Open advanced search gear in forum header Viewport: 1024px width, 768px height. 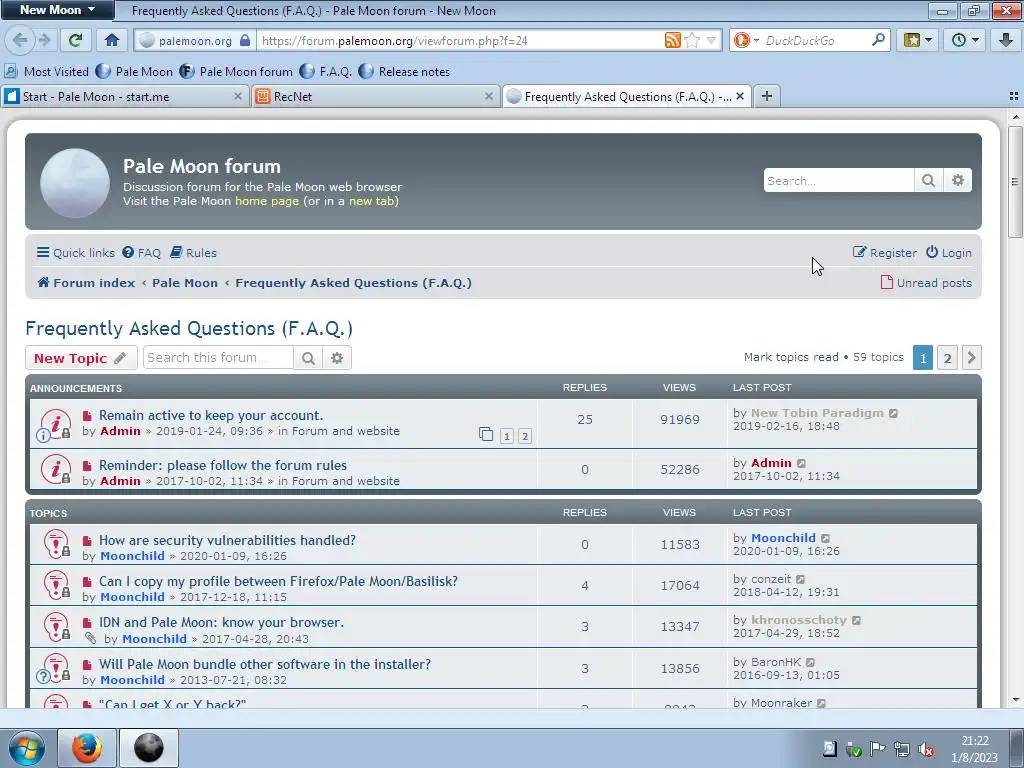pos(957,180)
